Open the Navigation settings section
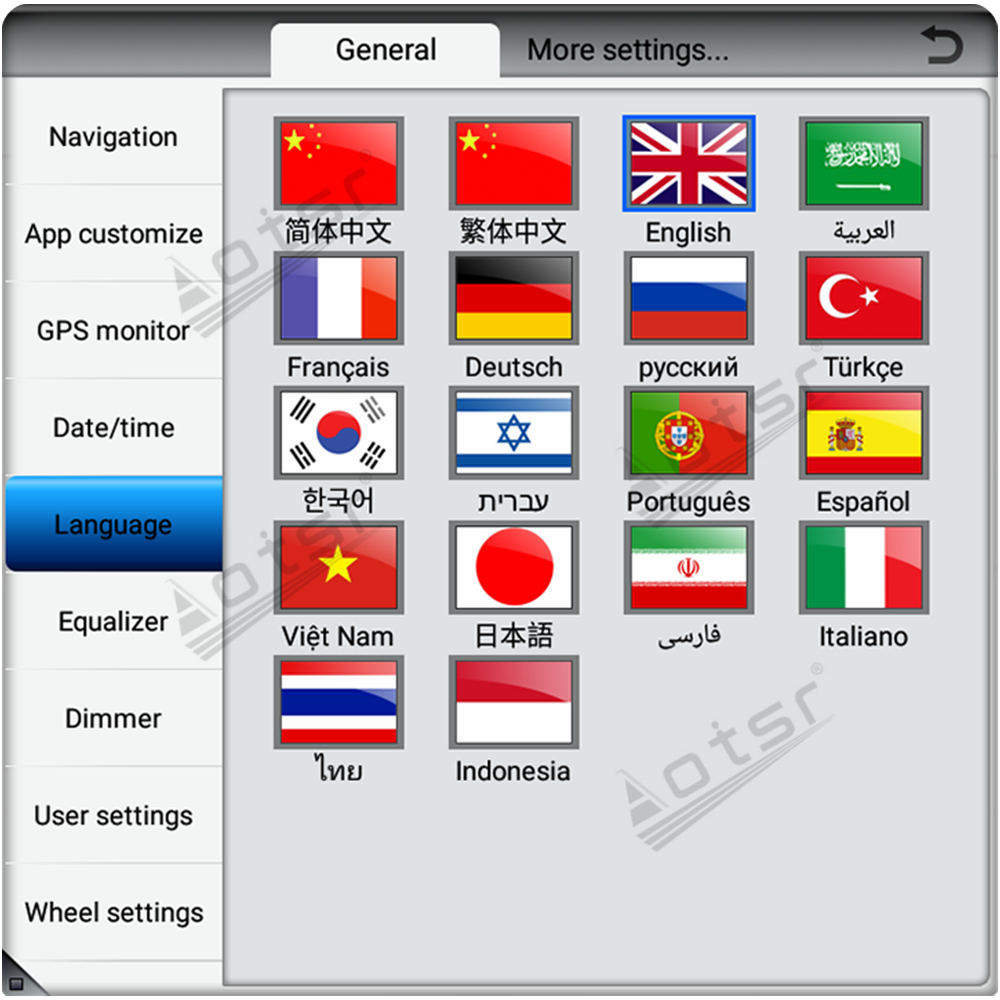The height and width of the screenshot is (1000, 1000). click(x=113, y=137)
